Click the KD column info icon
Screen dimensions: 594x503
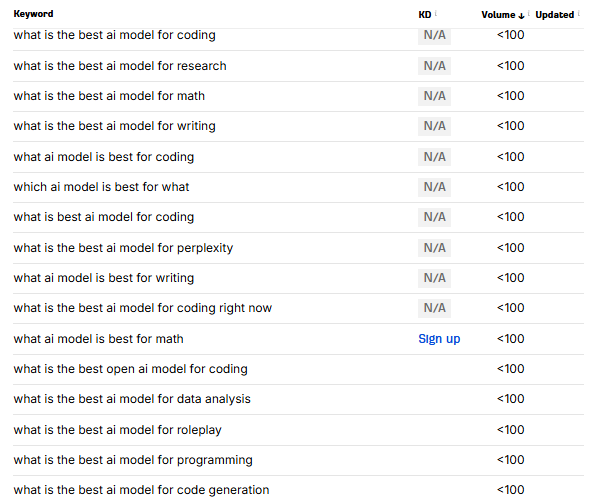436,14
